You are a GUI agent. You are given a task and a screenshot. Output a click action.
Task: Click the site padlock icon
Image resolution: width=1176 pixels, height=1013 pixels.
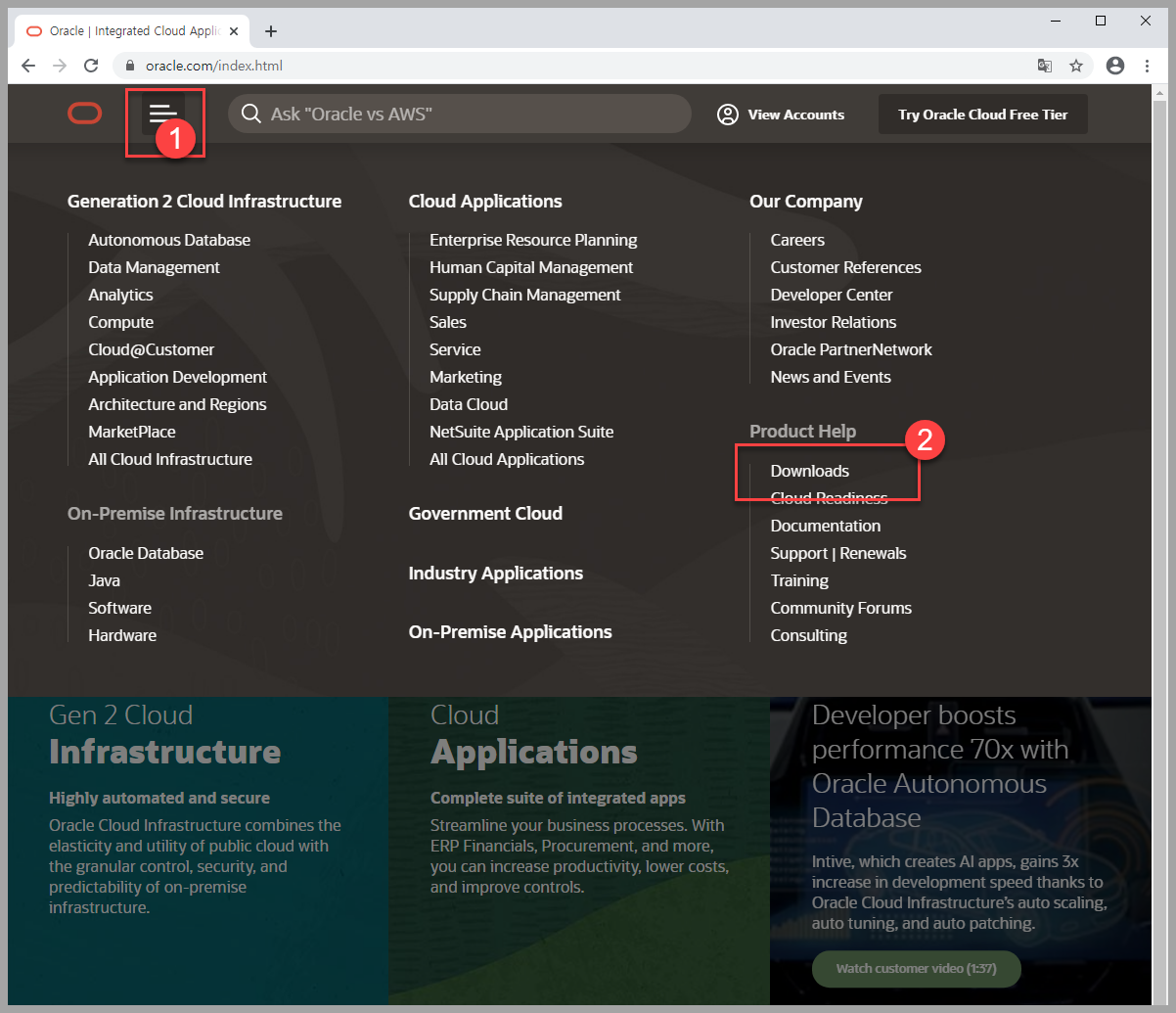pos(129,67)
